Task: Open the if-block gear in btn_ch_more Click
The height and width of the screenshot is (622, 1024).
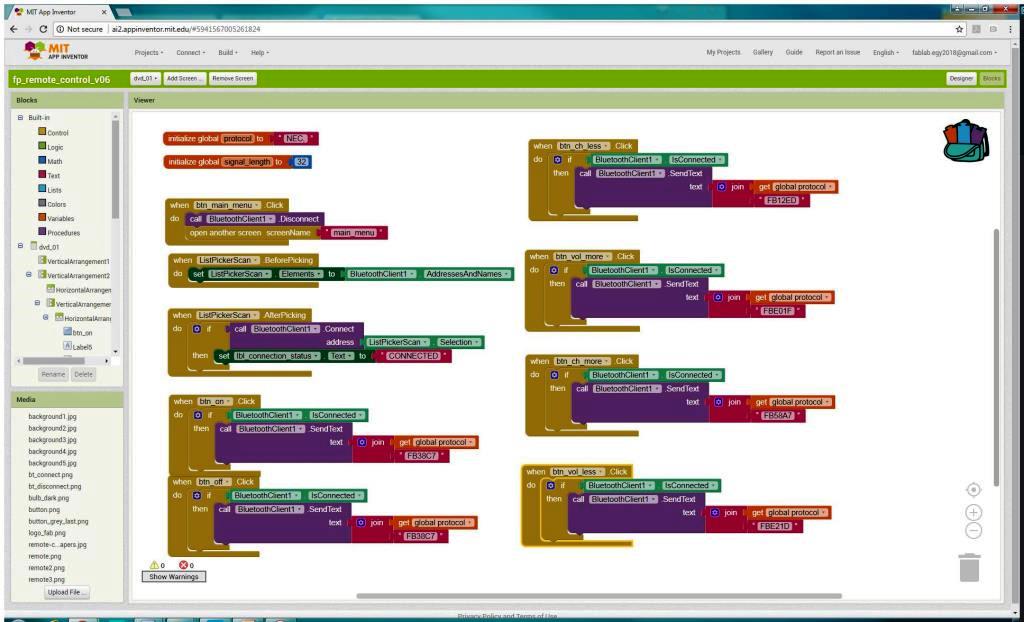Action: (554, 375)
